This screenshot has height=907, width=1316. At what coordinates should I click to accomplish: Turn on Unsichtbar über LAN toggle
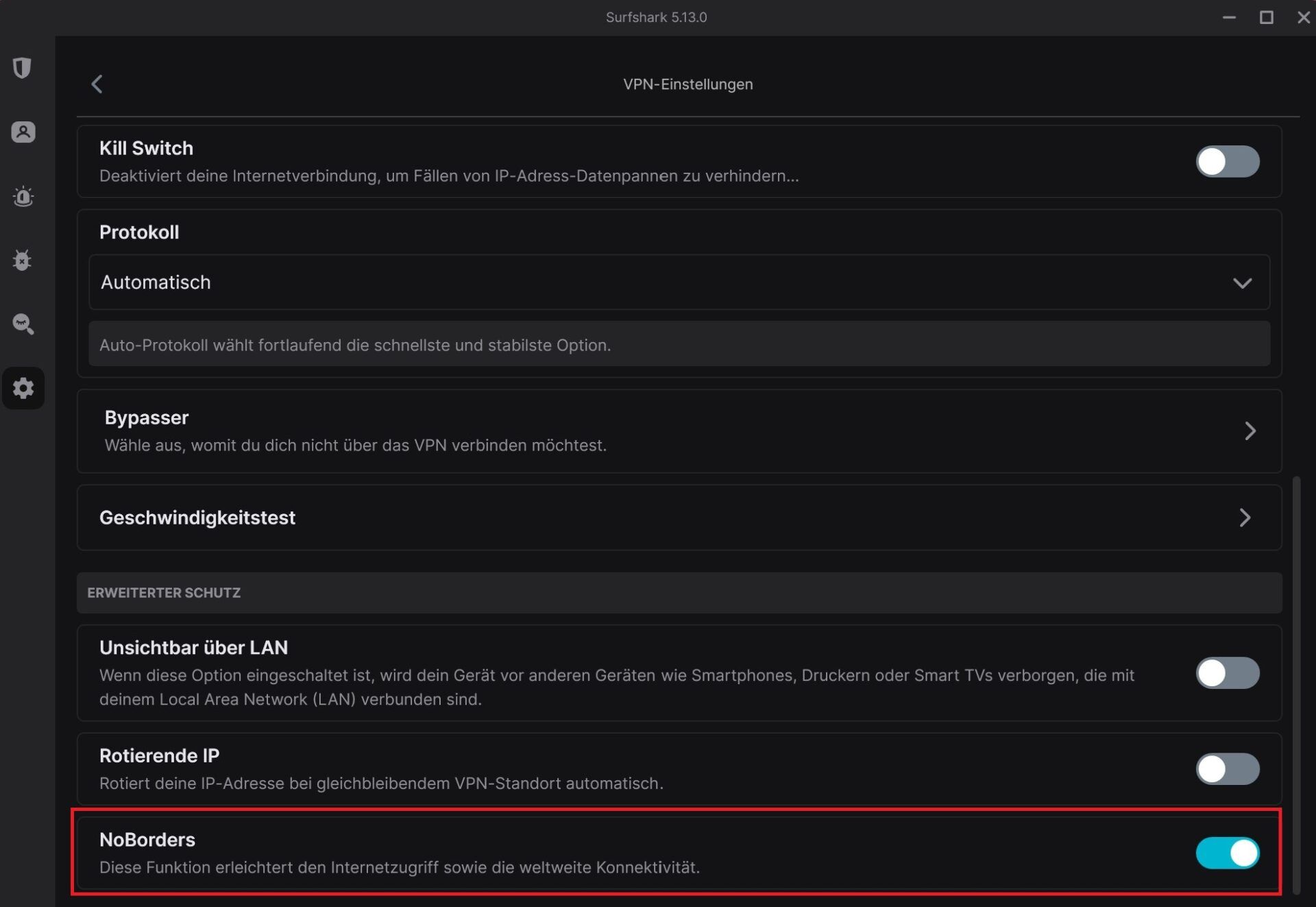pyautogui.click(x=1227, y=673)
